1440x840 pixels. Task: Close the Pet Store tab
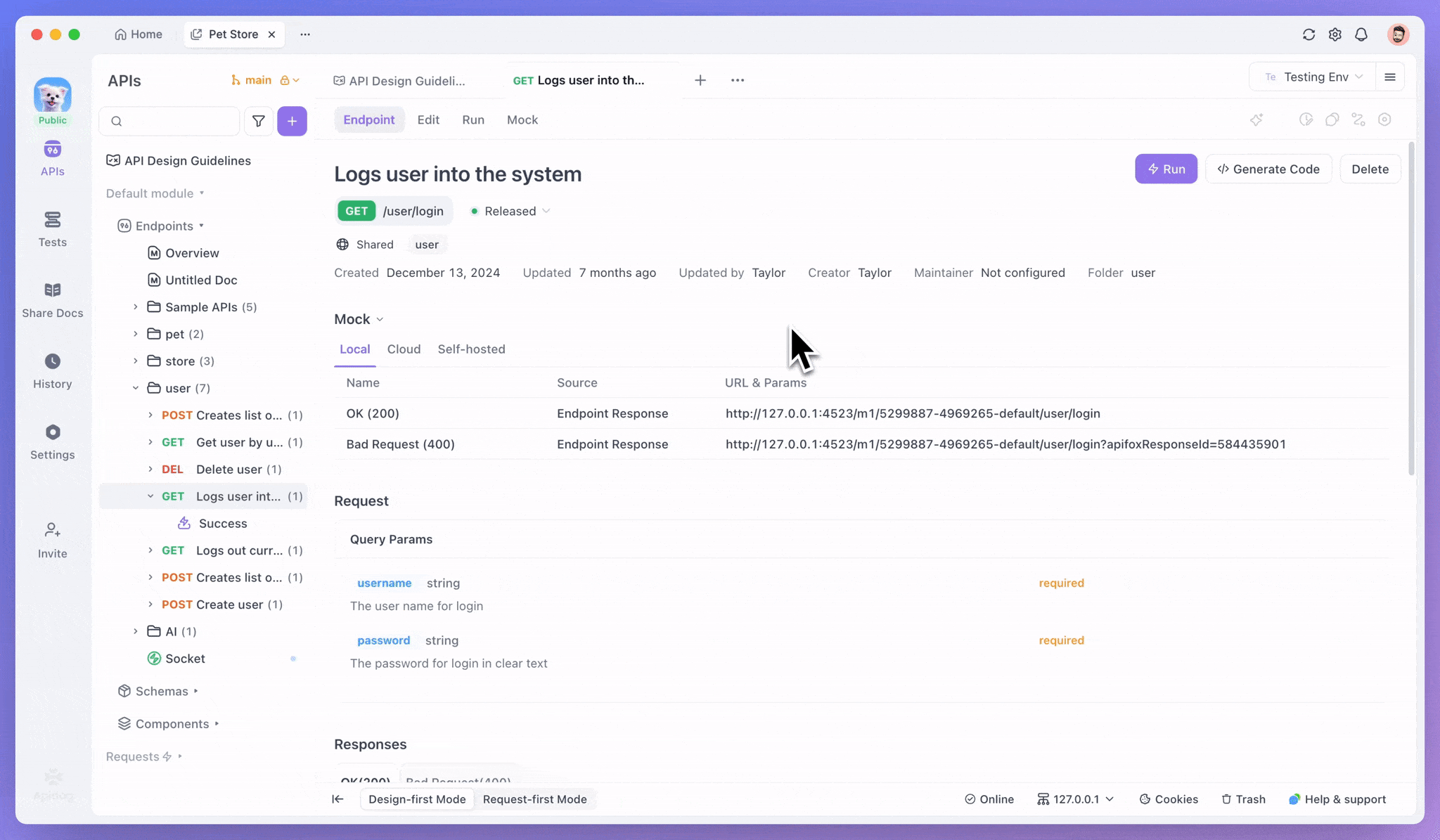pos(271,34)
